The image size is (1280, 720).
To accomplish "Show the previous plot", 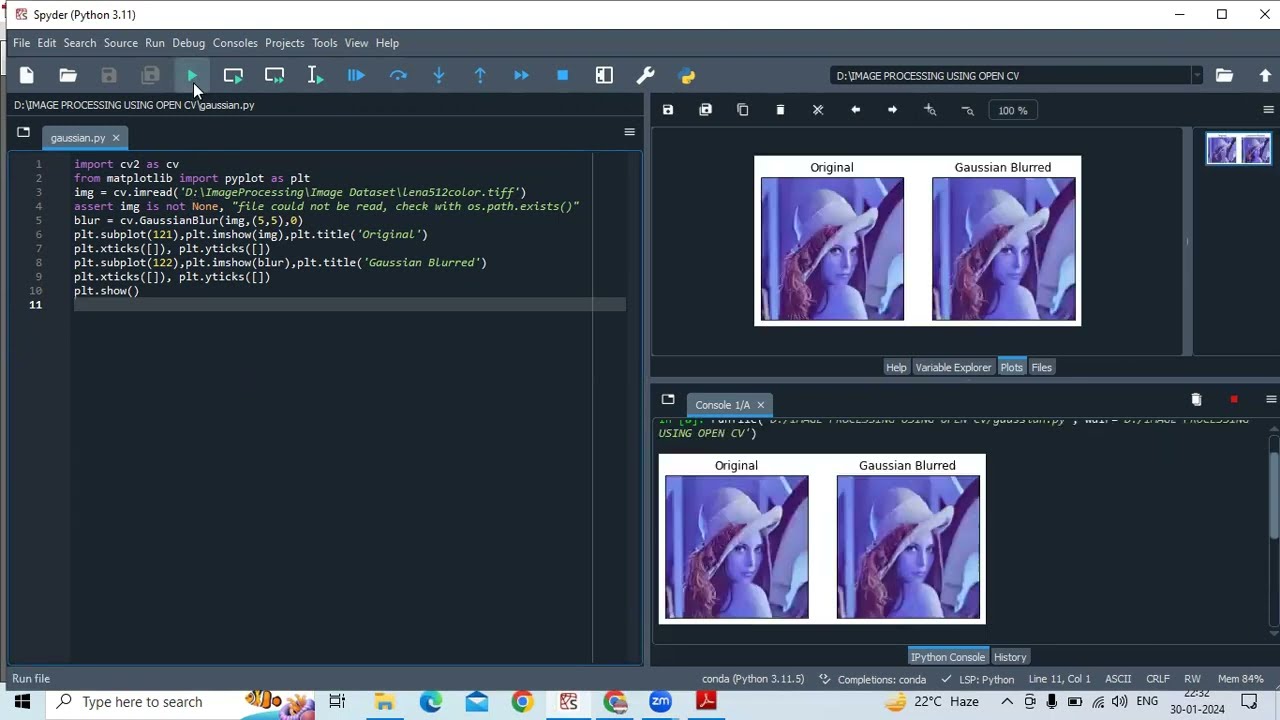I will [x=855, y=110].
